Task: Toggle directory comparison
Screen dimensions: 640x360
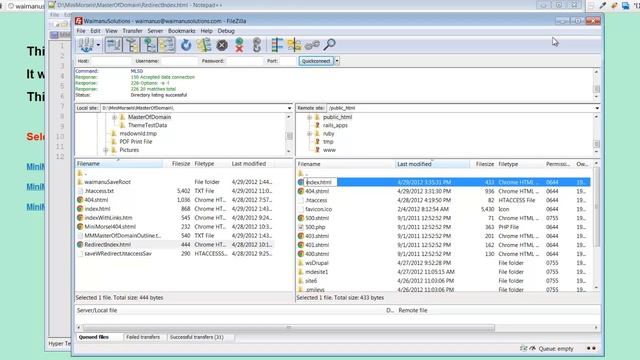Action: [294, 45]
